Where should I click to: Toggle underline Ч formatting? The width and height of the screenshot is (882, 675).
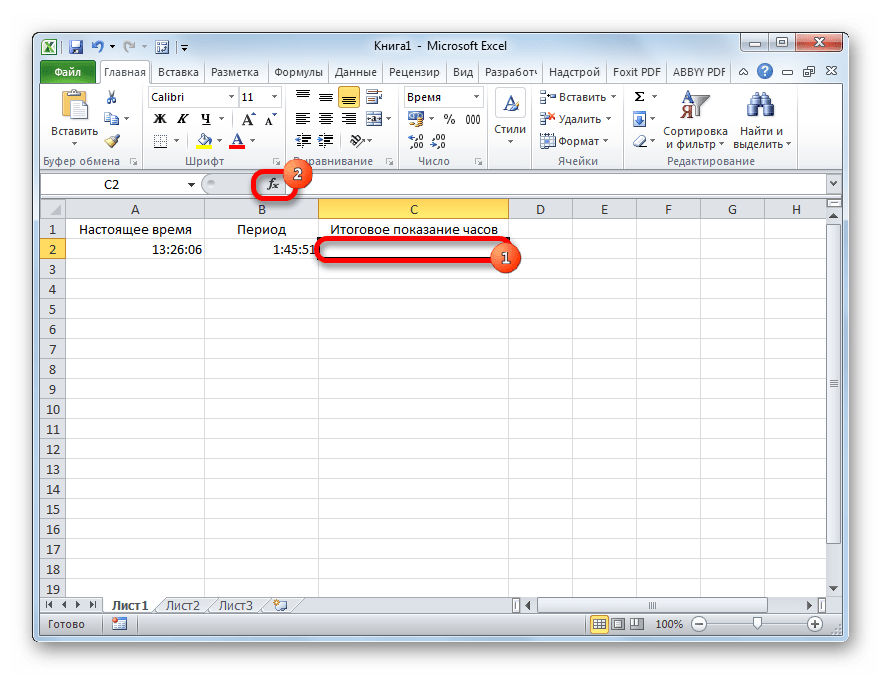(206, 119)
